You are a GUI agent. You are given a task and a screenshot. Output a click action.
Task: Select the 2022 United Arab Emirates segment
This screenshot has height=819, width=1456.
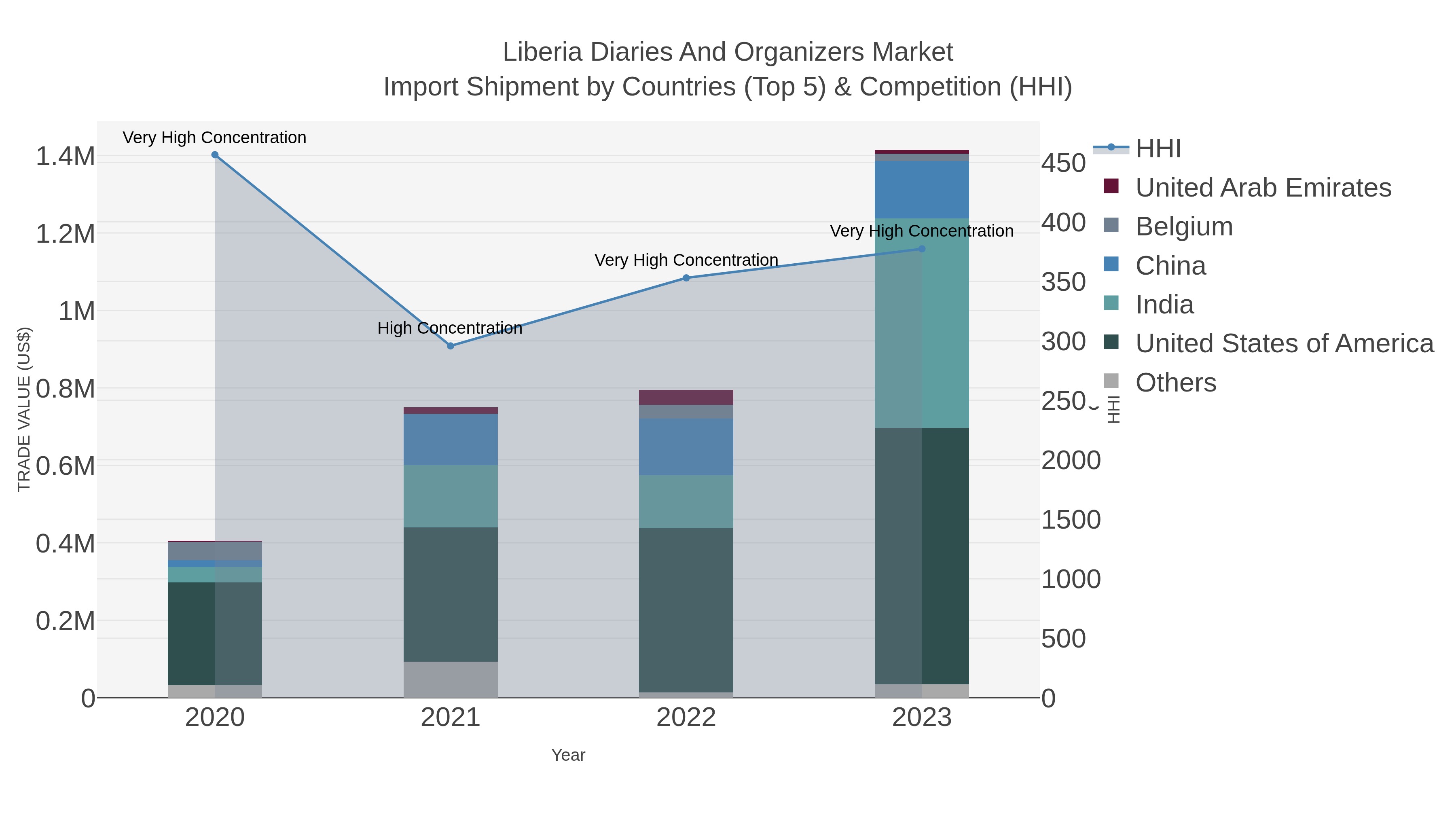tap(686, 397)
